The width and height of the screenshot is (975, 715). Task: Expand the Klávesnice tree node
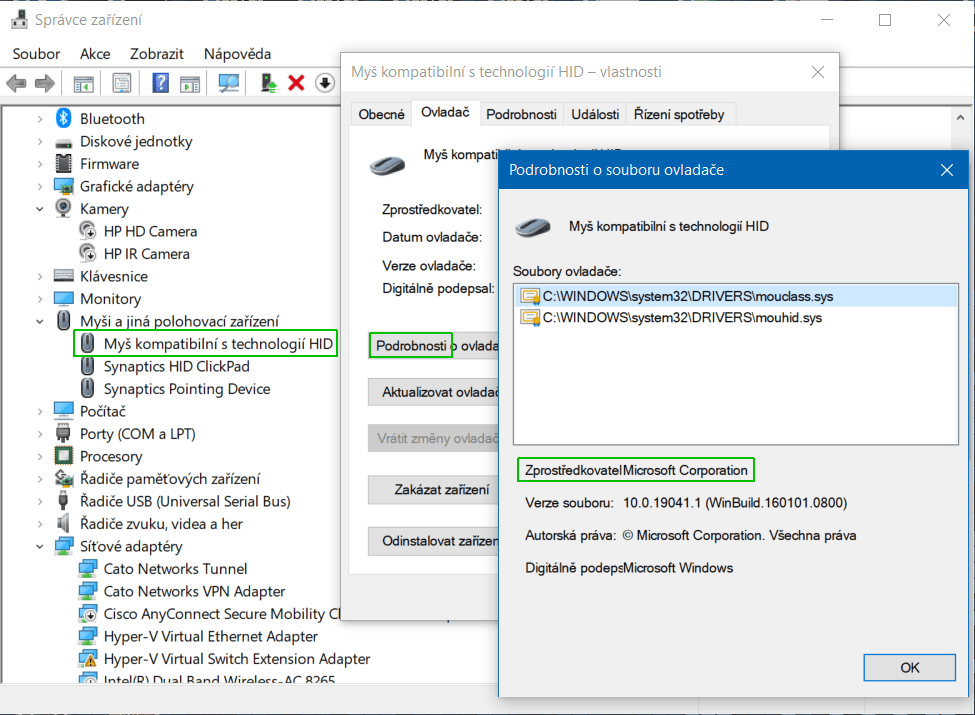(40, 276)
